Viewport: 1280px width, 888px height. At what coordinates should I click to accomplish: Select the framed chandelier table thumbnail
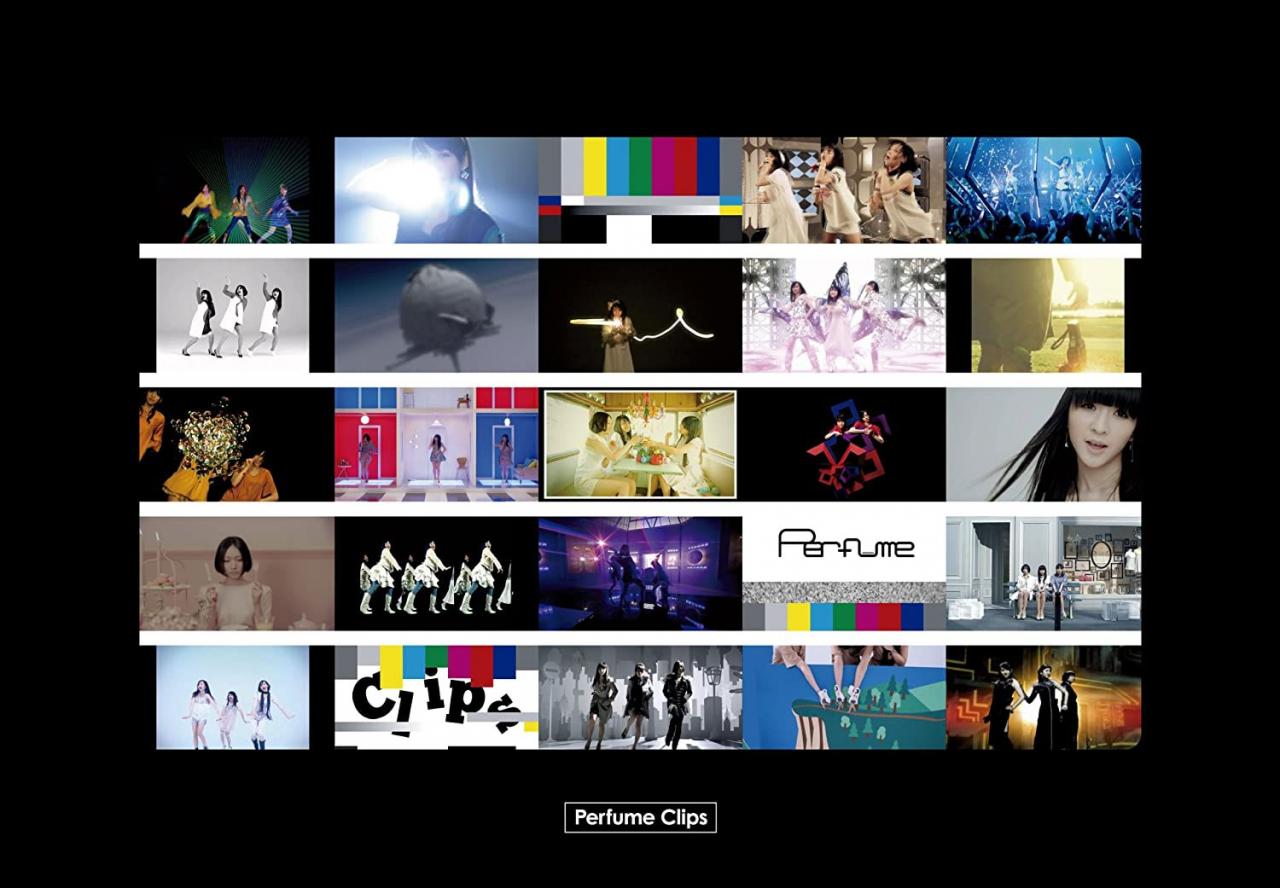coord(640,444)
